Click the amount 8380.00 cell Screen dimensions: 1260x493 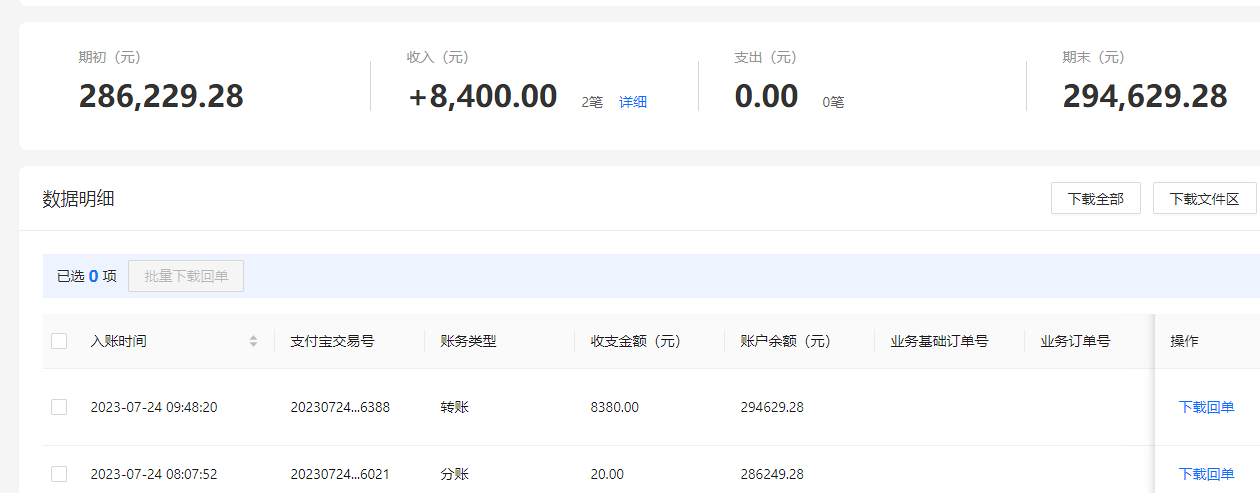click(615, 407)
